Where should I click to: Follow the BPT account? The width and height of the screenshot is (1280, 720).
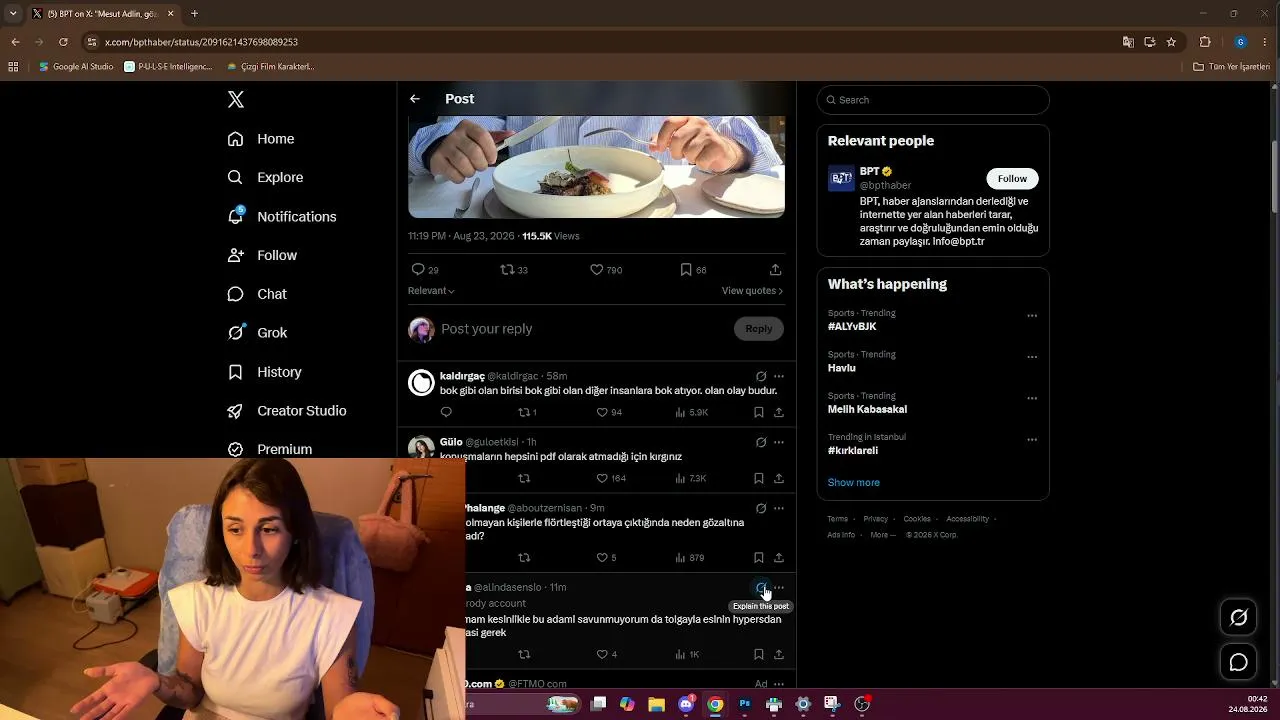tap(1012, 179)
